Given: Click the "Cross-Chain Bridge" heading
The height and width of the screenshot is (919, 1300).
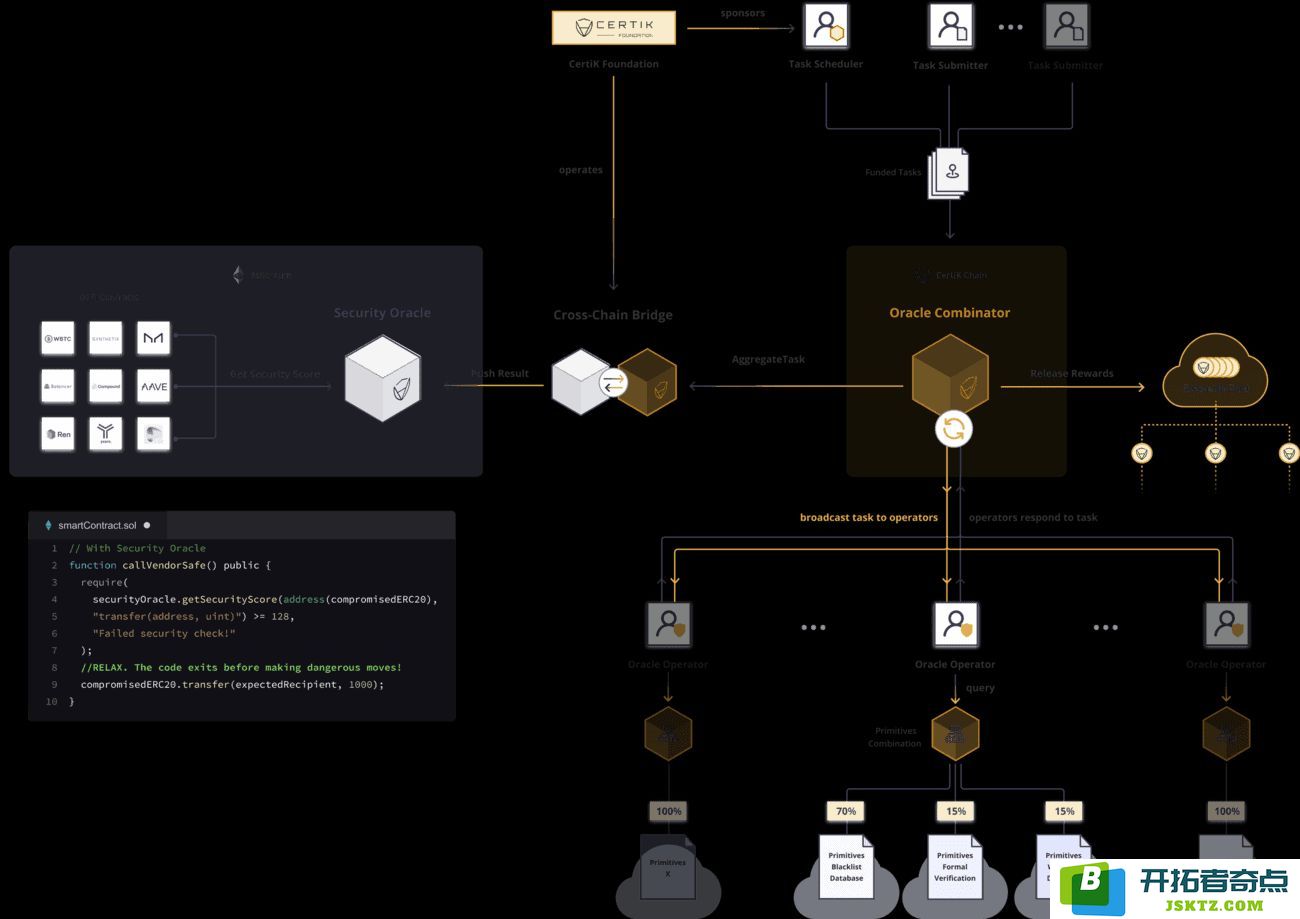Looking at the screenshot, I should pos(613,315).
